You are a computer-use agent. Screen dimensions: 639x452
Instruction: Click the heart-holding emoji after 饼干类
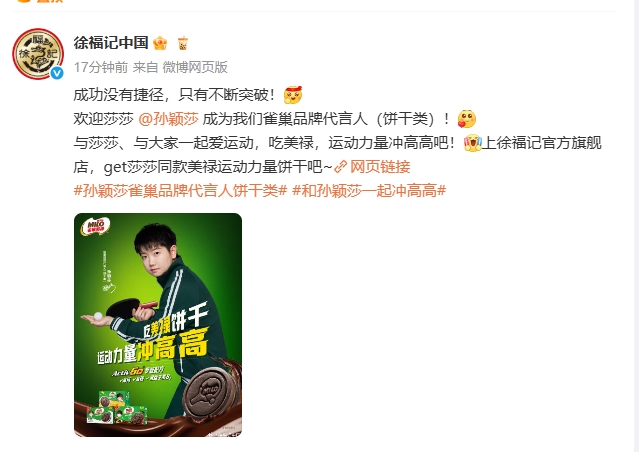click(467, 119)
